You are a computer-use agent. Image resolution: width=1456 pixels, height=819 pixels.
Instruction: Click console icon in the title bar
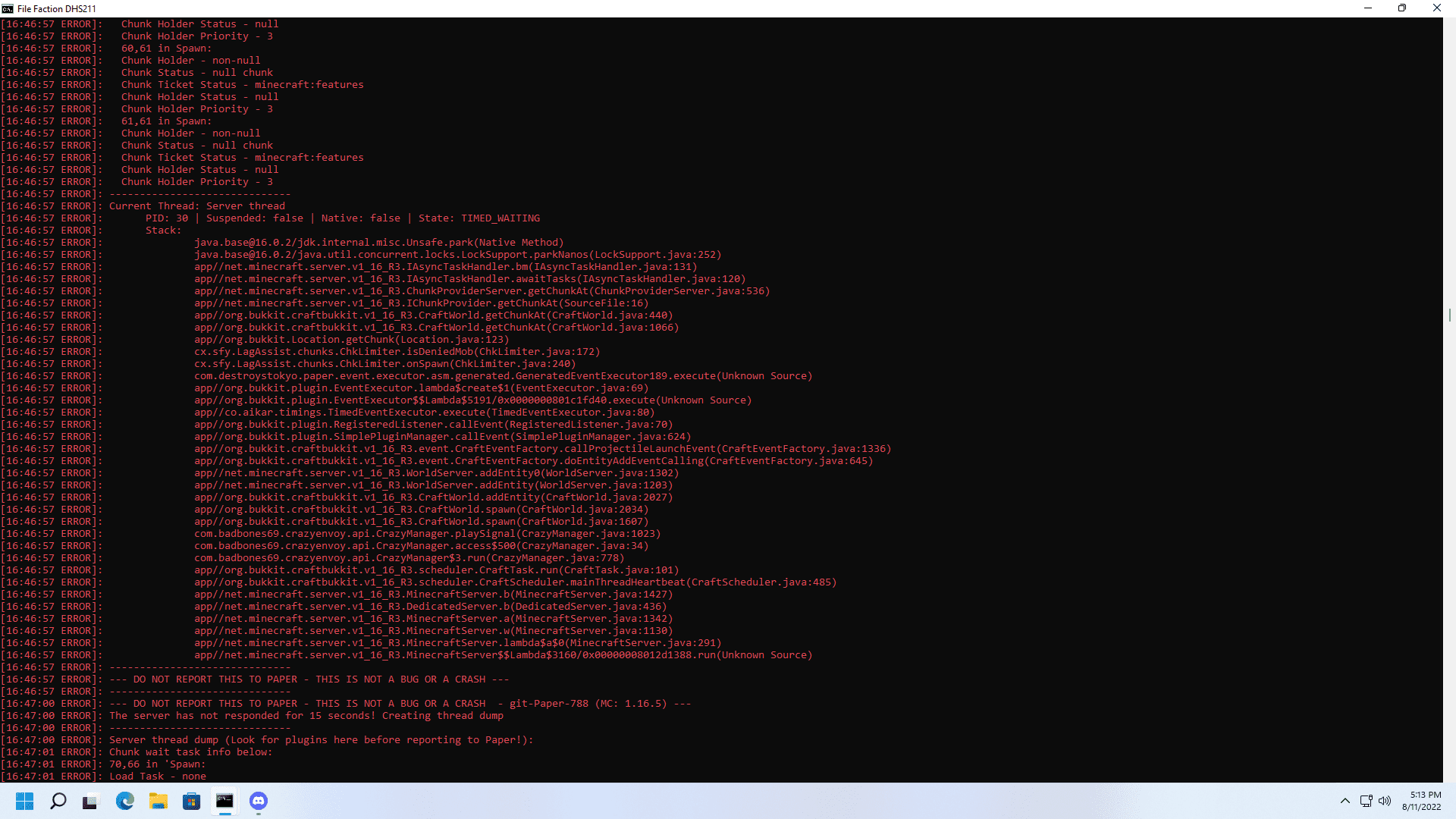click(x=8, y=8)
